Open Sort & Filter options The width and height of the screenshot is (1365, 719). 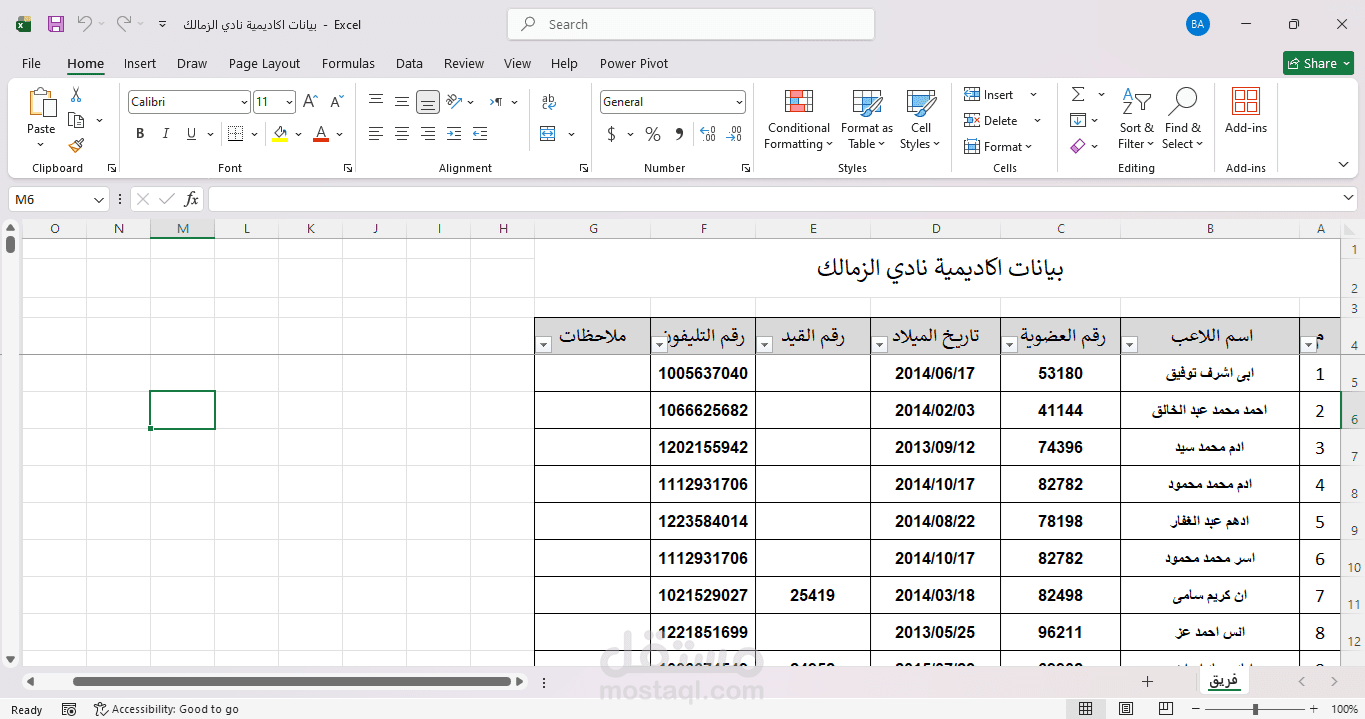pyautogui.click(x=1136, y=119)
